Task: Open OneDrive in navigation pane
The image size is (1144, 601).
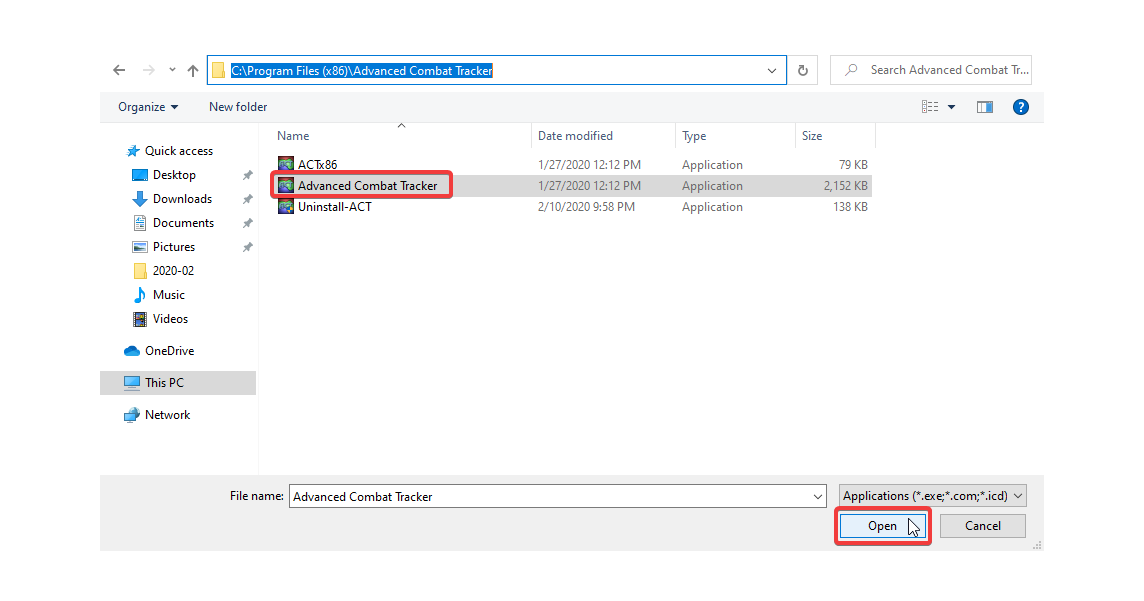Action: (x=169, y=350)
